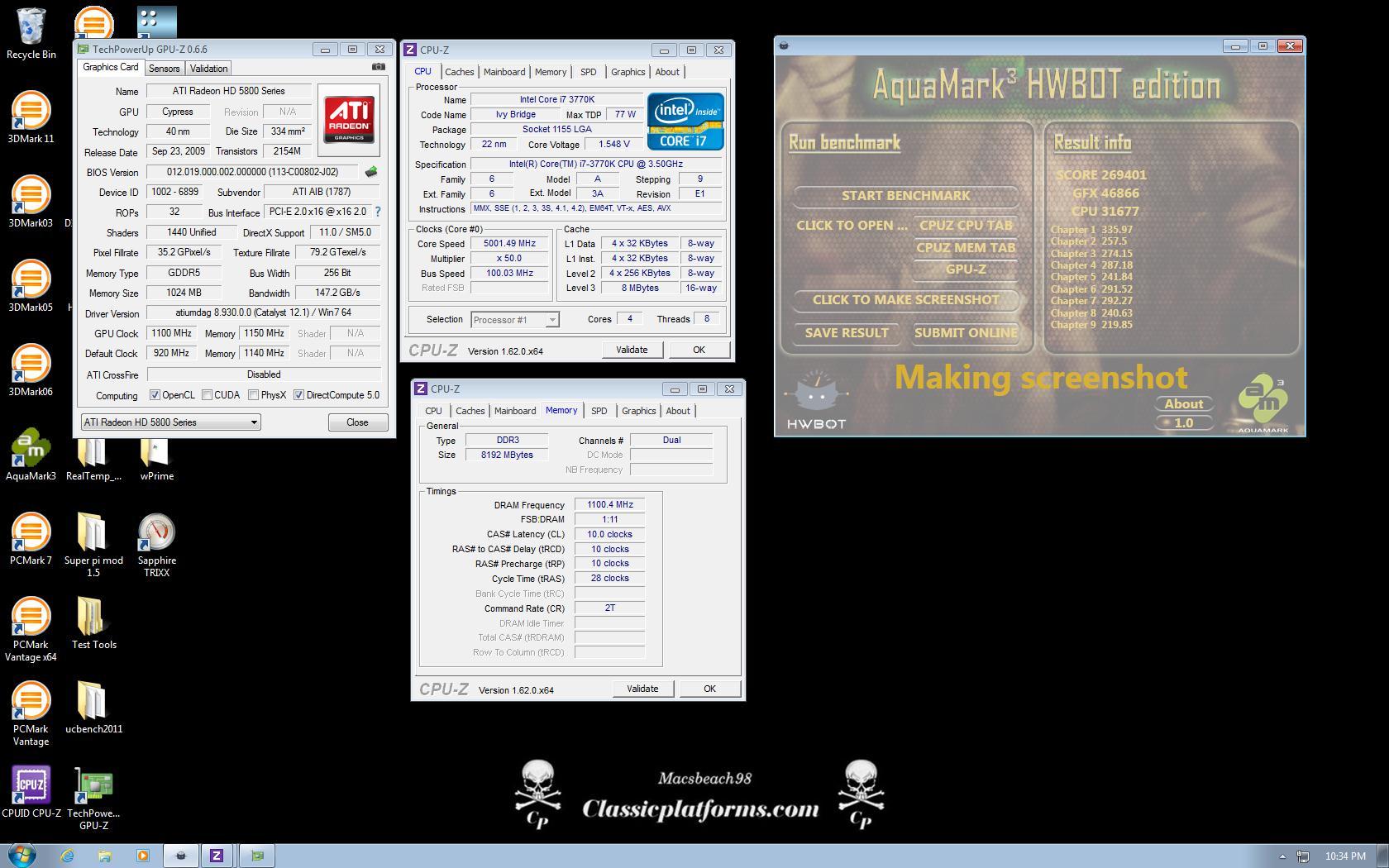Click the BIOS save chip icon in GPU-Z
Image resolution: width=1389 pixels, height=868 pixels.
tap(371, 172)
